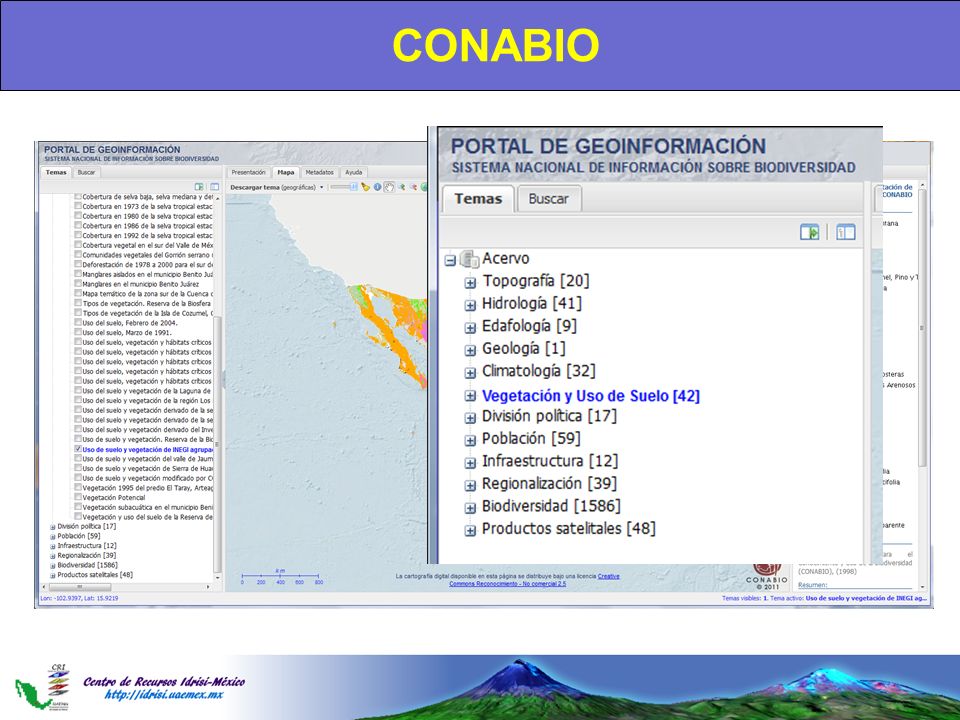Click the green-arrow panel icon in the enlarged Temas panel
This screenshot has width=960, height=720.
(x=809, y=232)
